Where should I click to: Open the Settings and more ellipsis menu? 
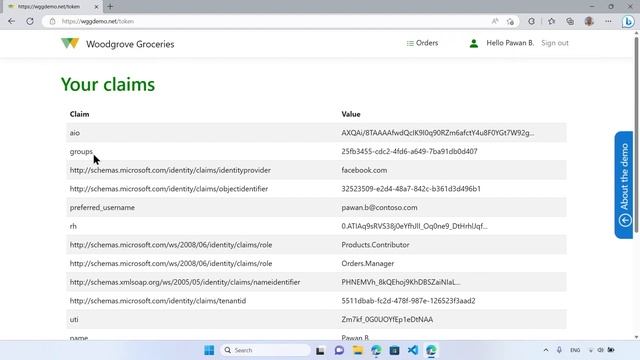click(x=608, y=21)
